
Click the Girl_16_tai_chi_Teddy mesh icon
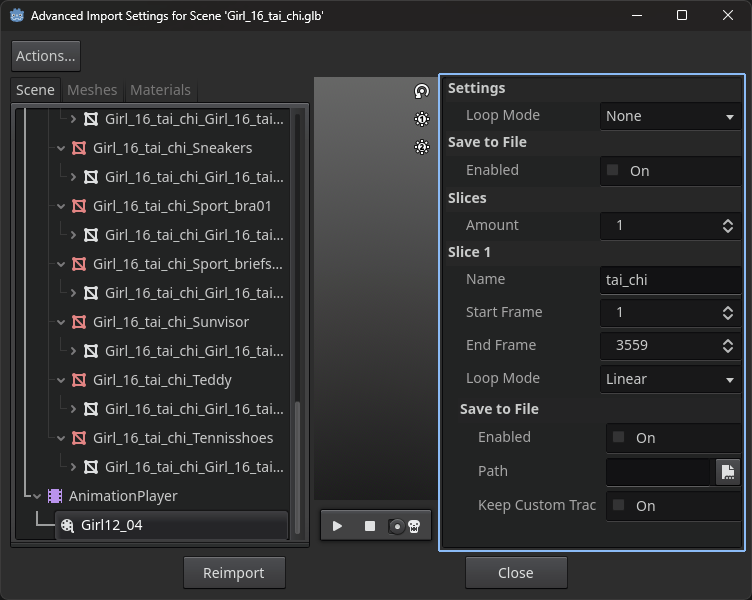(x=79, y=380)
